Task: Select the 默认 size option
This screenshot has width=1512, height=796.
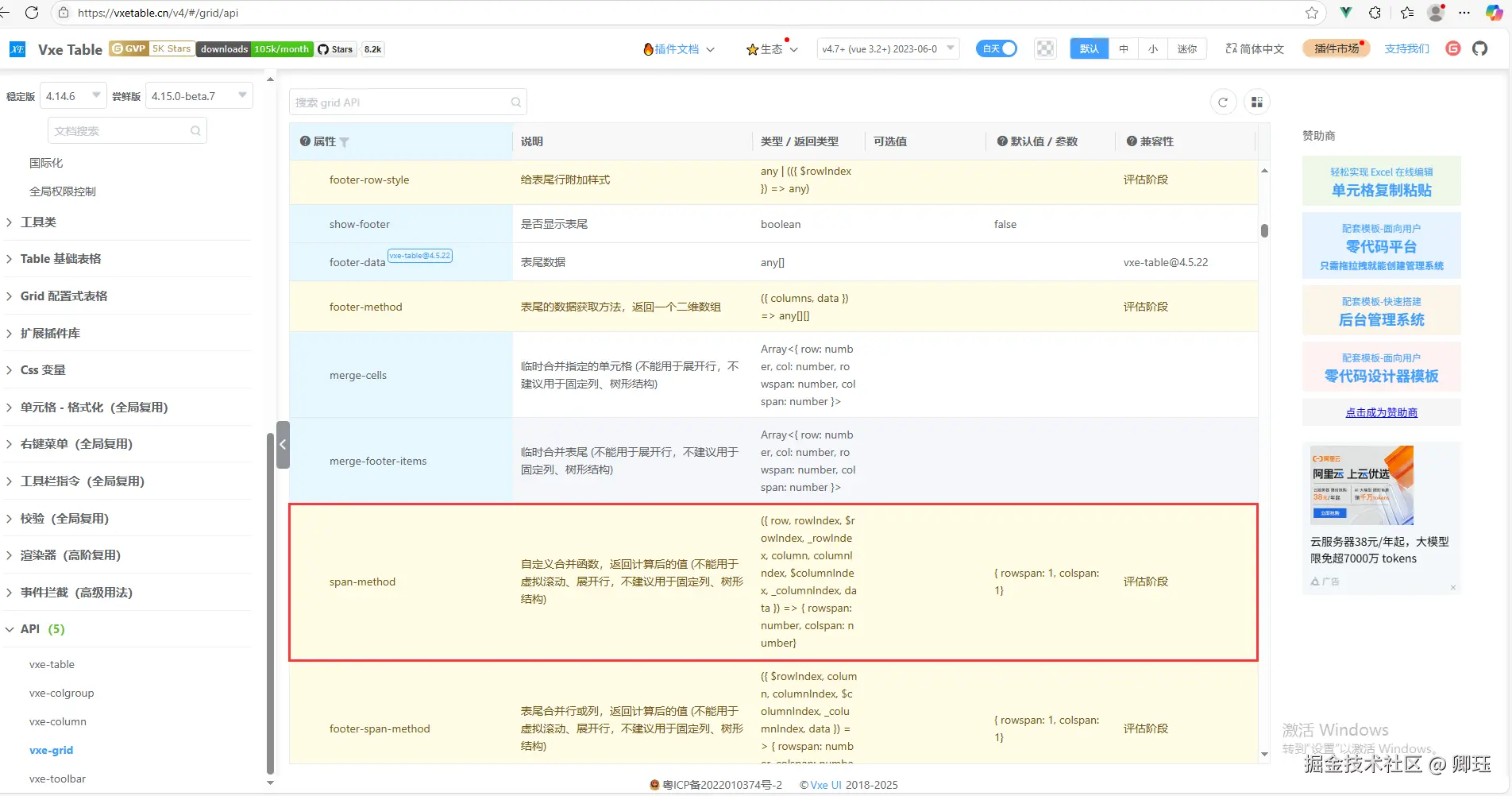Action: [x=1089, y=48]
